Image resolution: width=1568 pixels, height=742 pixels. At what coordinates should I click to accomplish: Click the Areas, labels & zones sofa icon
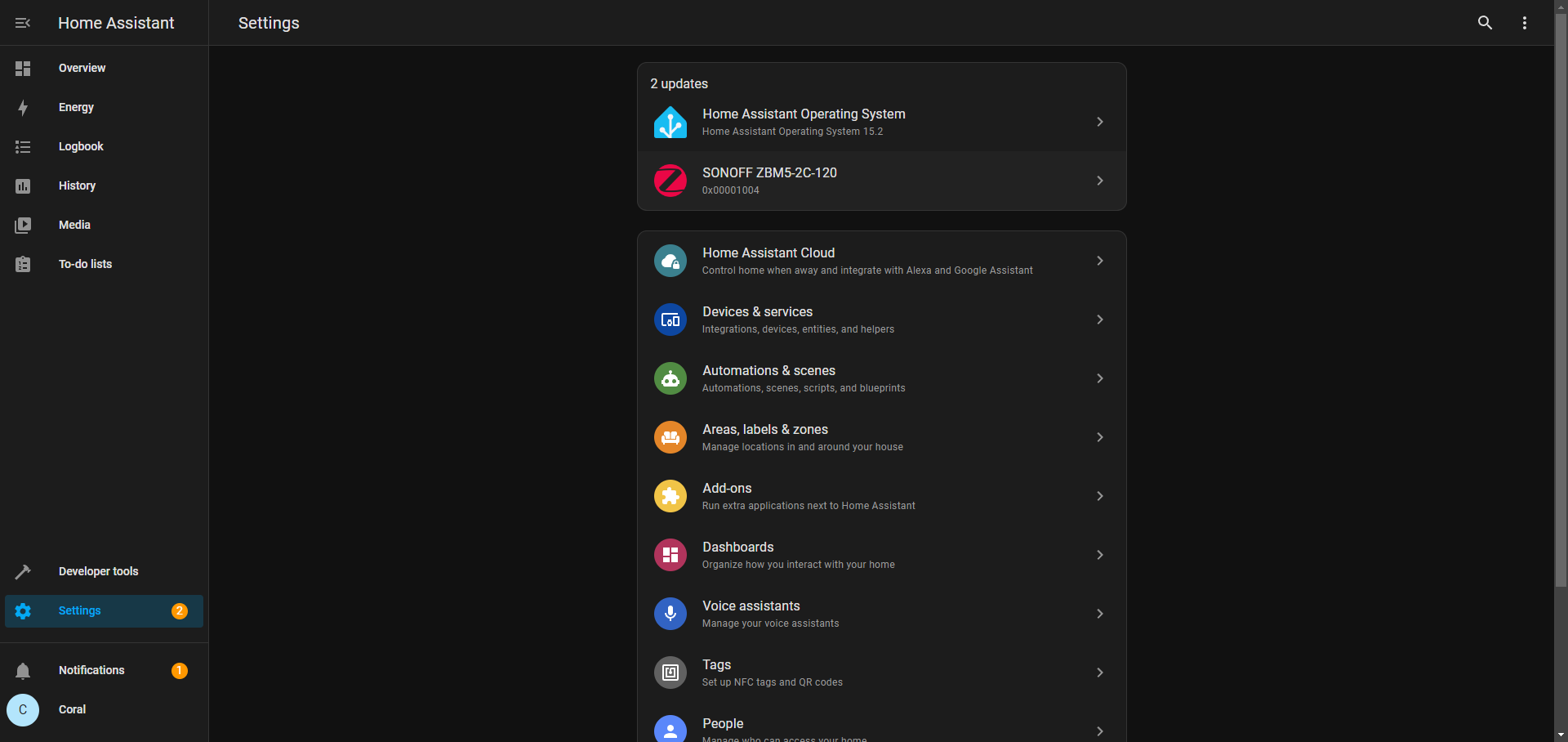[x=670, y=437]
